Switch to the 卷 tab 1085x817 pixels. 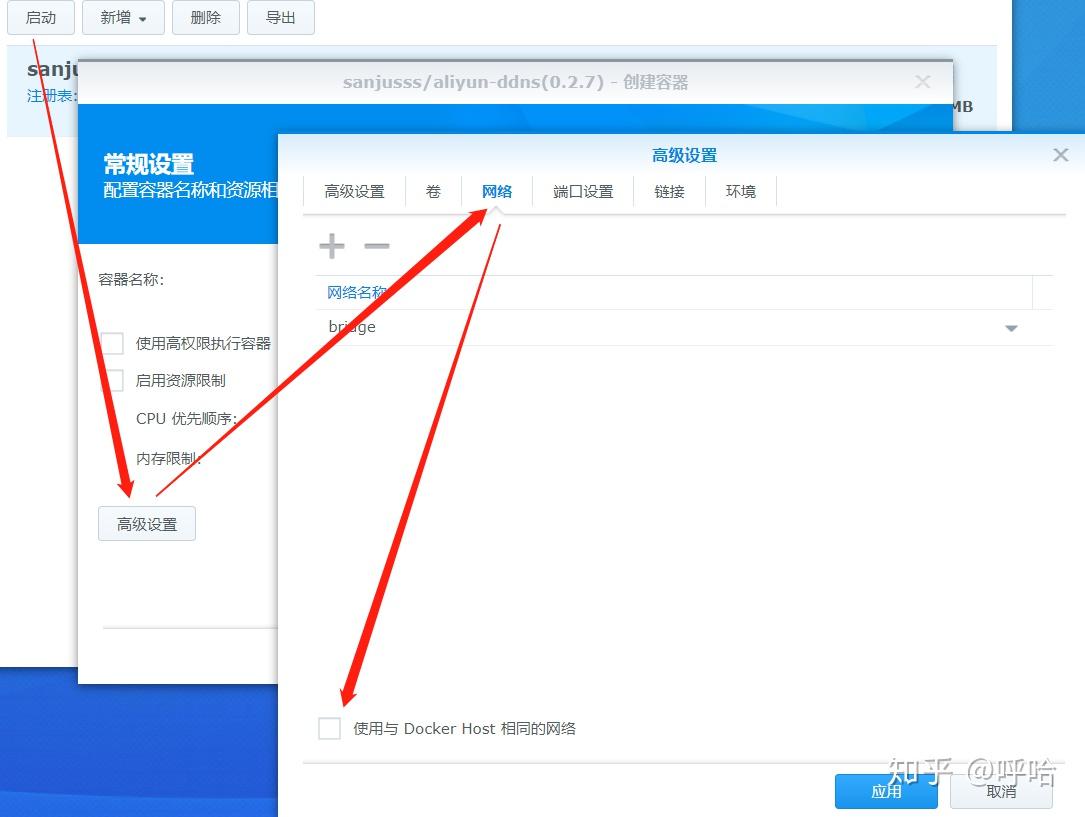pyautogui.click(x=433, y=191)
